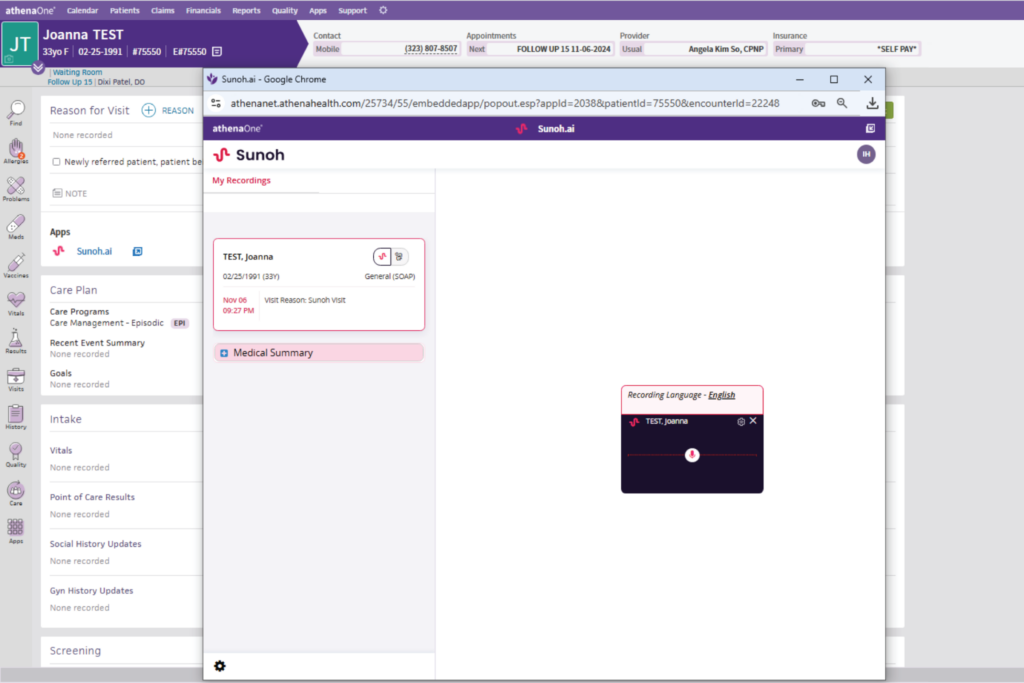Viewport: 1024px width, 683px height.
Task: Open the Patients menu
Action: (125, 10)
